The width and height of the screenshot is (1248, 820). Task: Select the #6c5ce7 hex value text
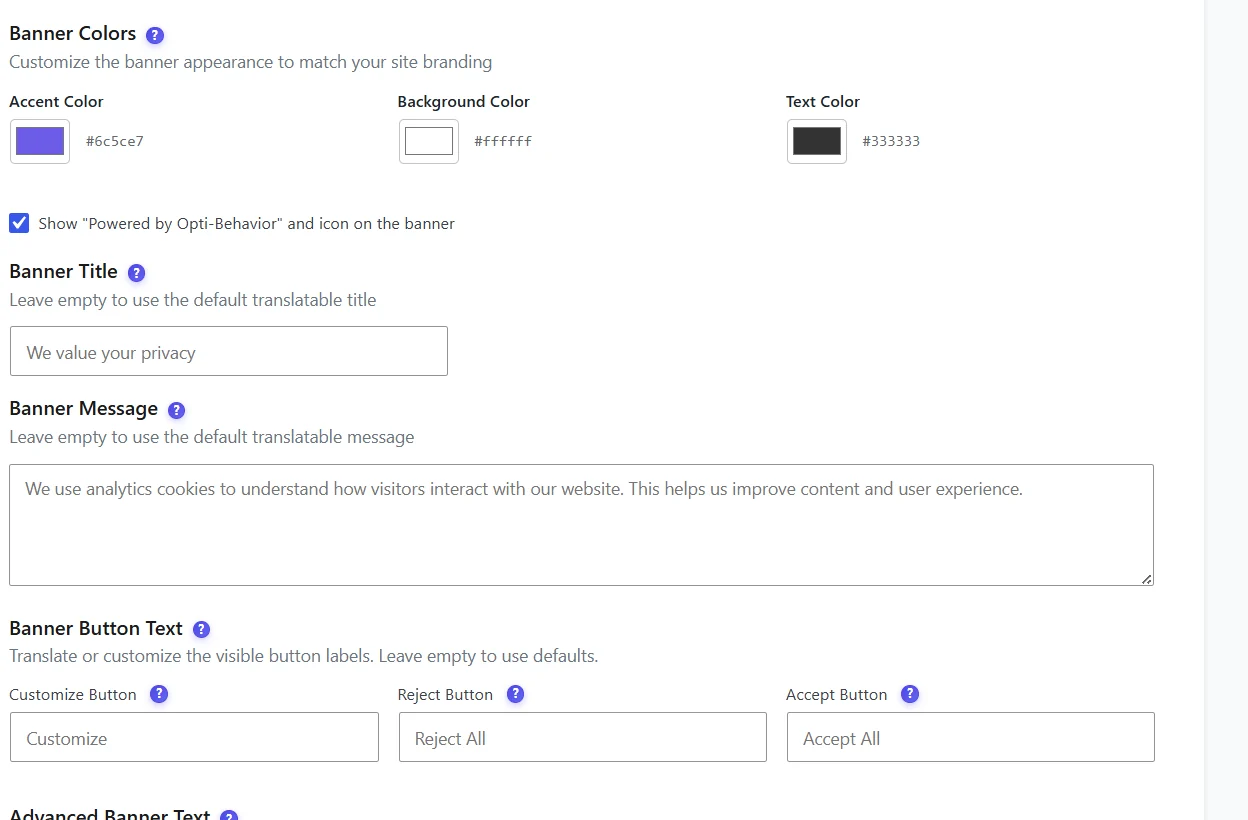(115, 141)
